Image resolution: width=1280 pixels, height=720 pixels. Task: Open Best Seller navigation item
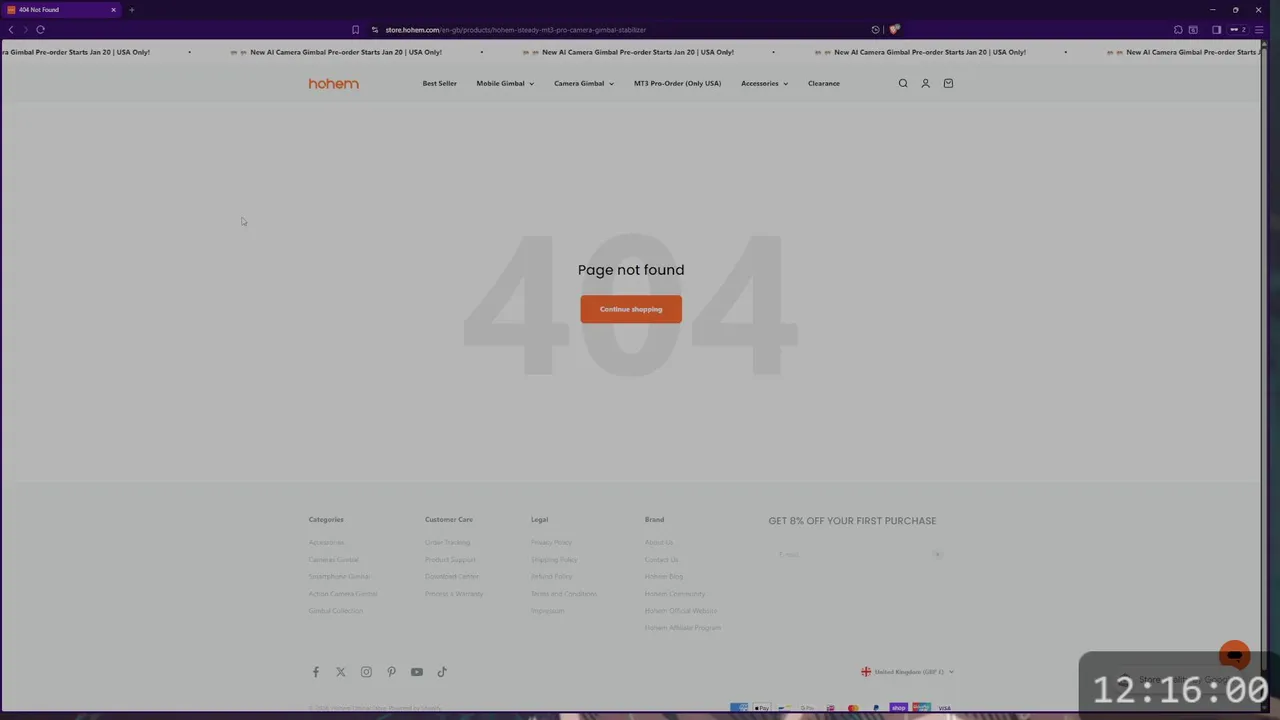tap(440, 84)
